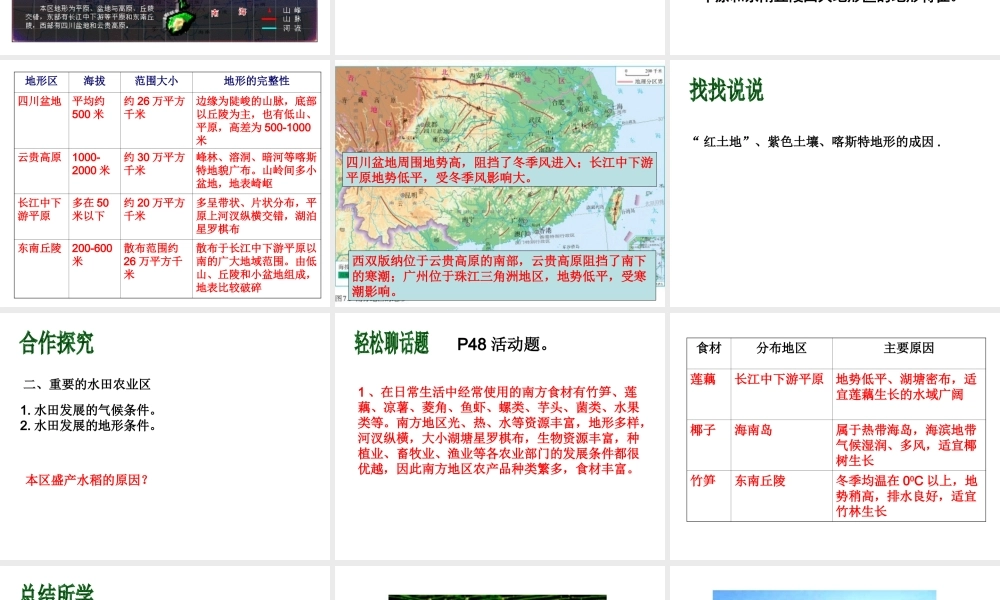Image resolution: width=1000 pixels, height=600 pixels.
Task: Click the 范围大小 table header
Action: click(156, 81)
